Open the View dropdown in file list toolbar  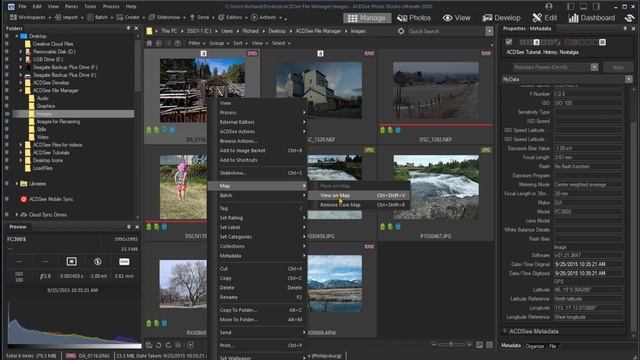point(259,43)
